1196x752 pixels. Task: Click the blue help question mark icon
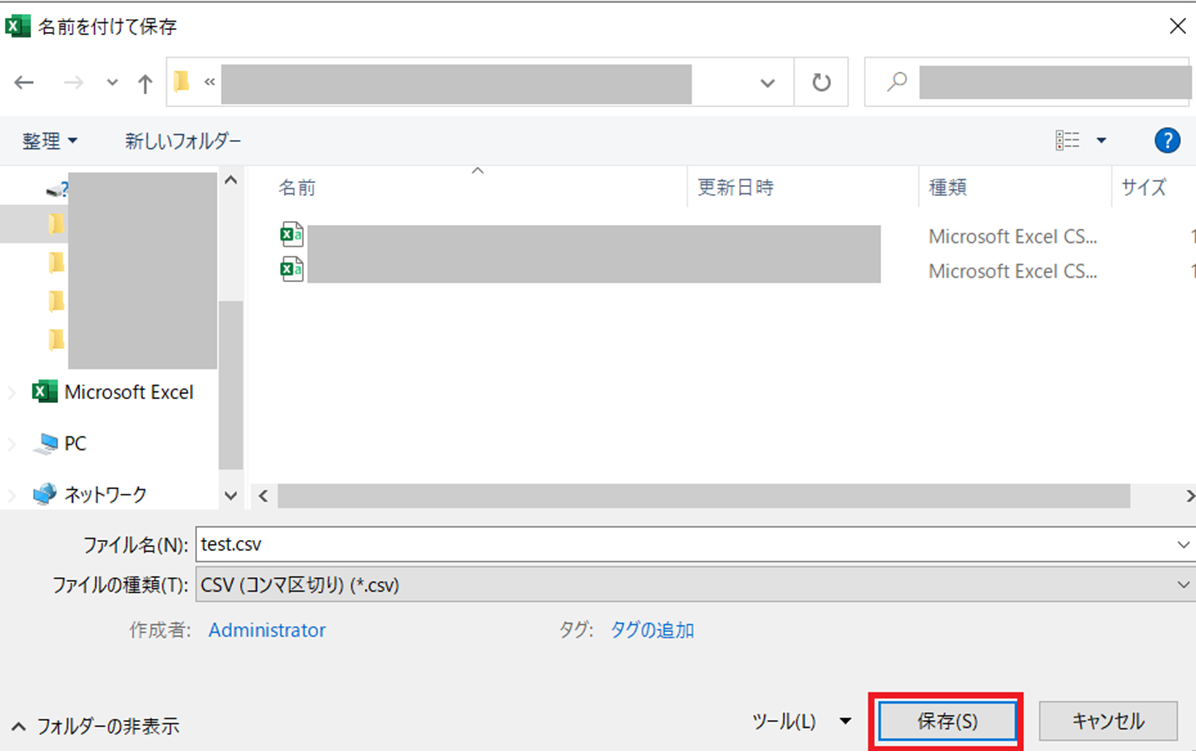[1167, 141]
